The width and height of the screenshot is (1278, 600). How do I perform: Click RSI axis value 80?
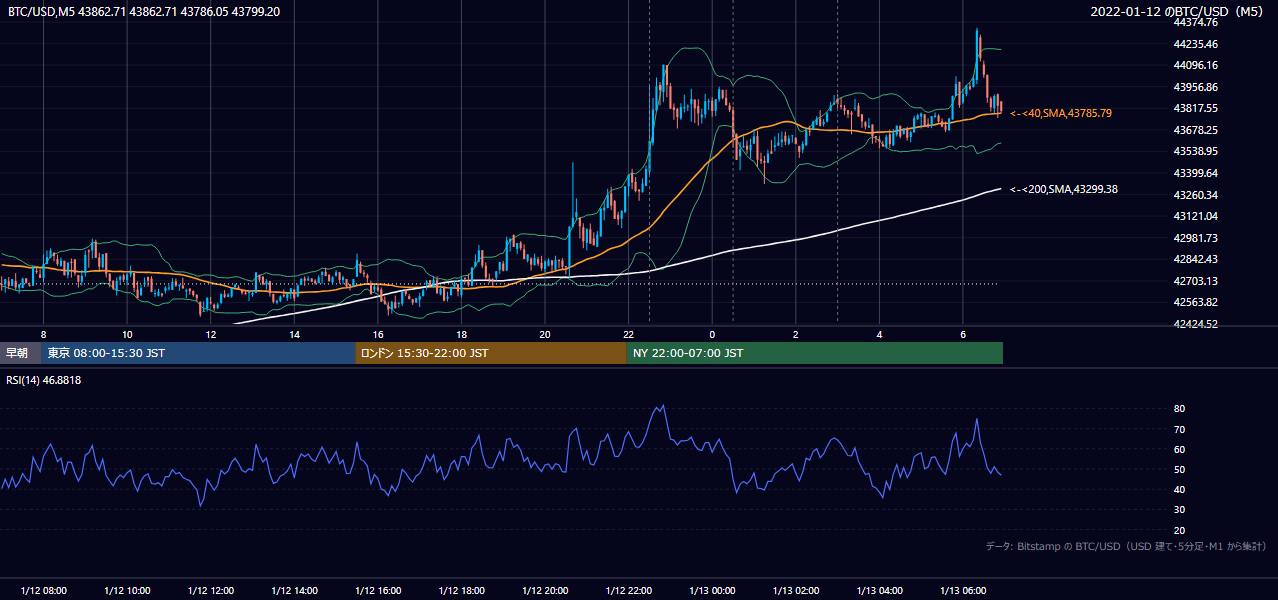[x=1180, y=409]
